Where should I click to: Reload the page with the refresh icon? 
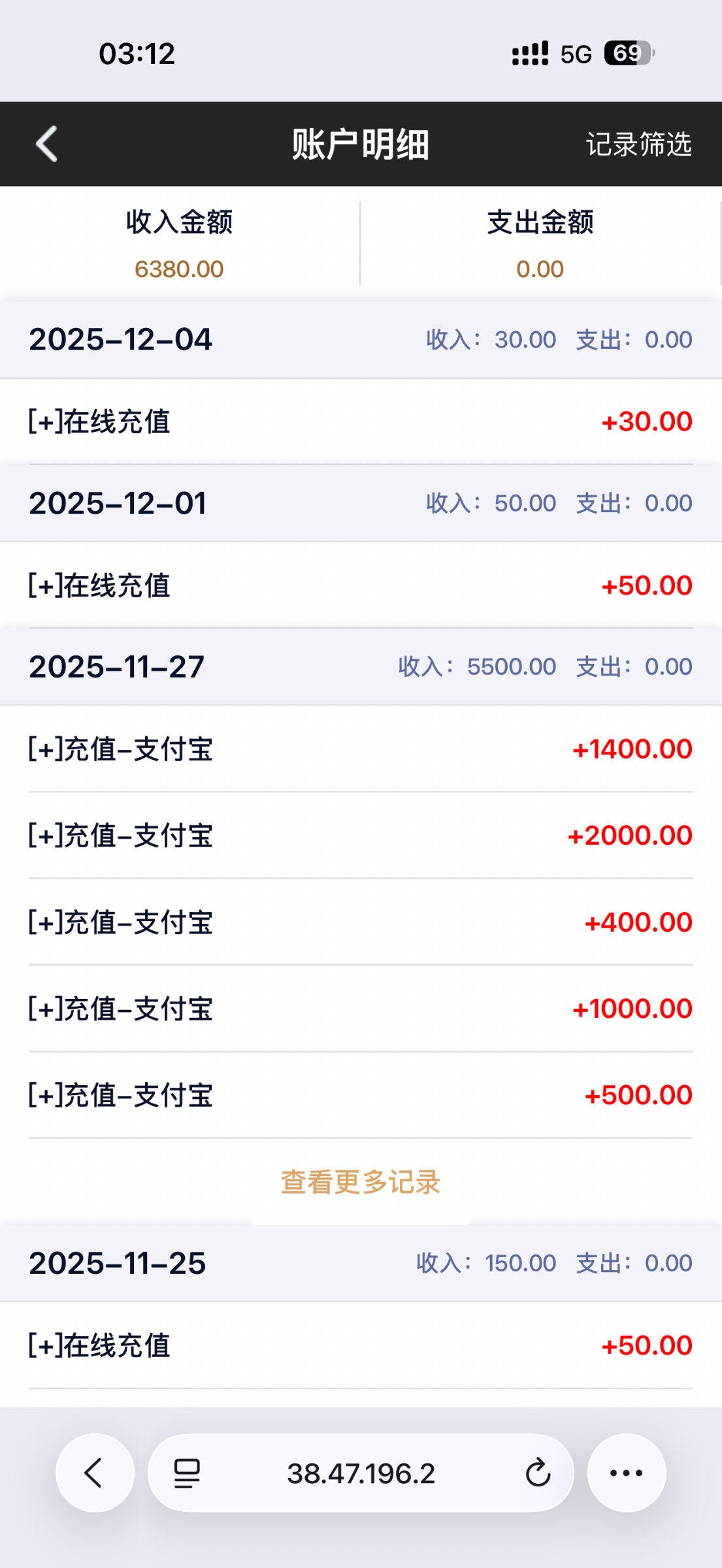(538, 1473)
